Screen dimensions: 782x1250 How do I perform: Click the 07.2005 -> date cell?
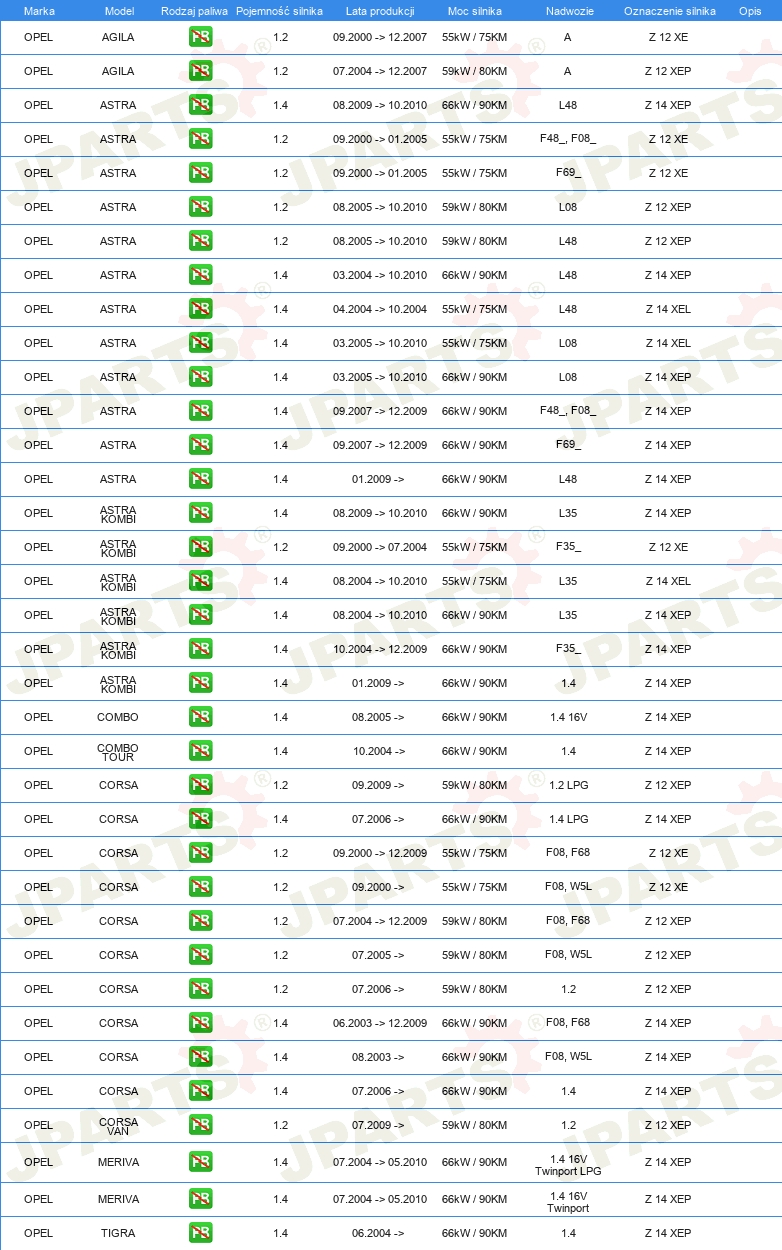(x=378, y=955)
